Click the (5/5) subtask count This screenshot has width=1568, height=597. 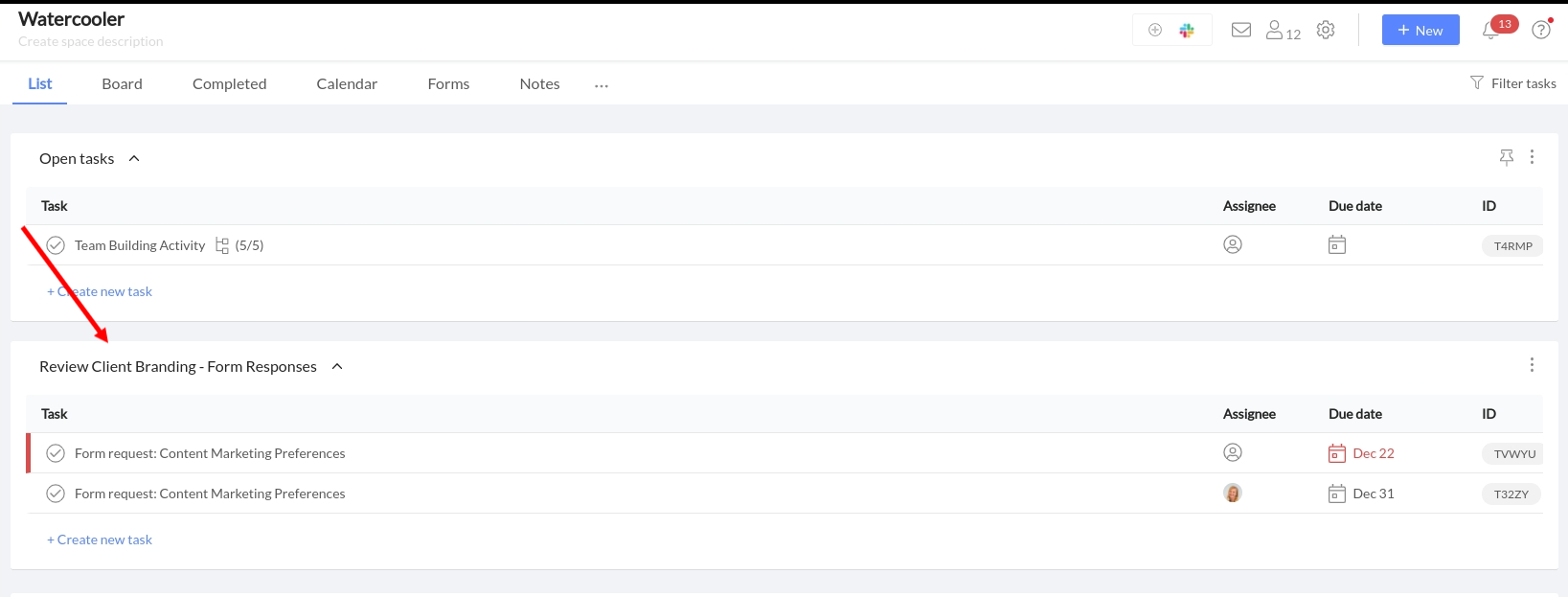249,245
